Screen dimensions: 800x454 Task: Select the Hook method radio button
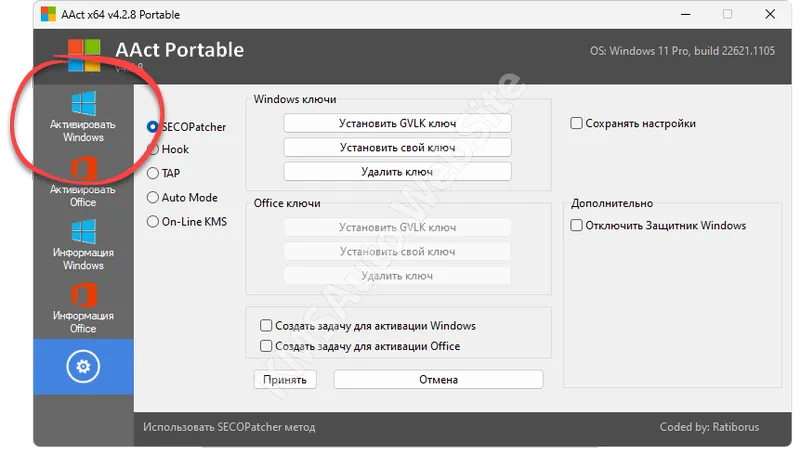153,150
